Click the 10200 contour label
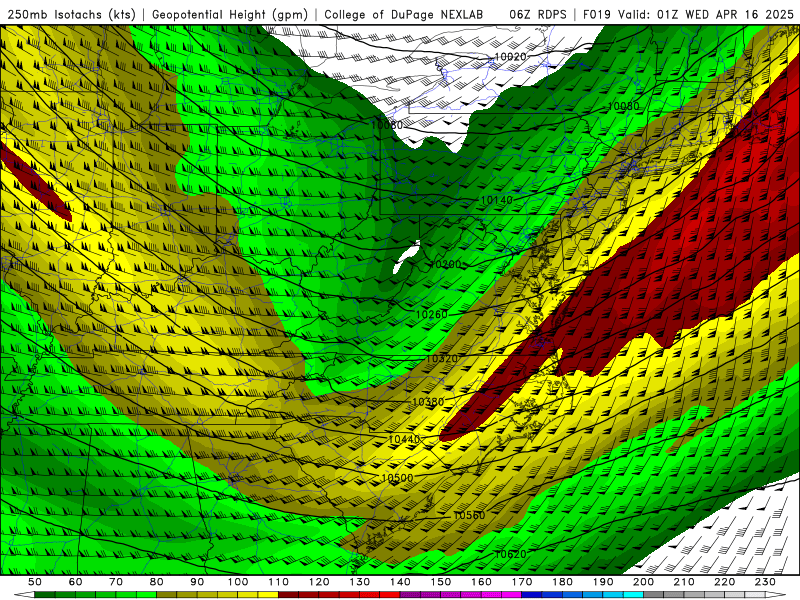This screenshot has height=600, width=800. (x=446, y=264)
